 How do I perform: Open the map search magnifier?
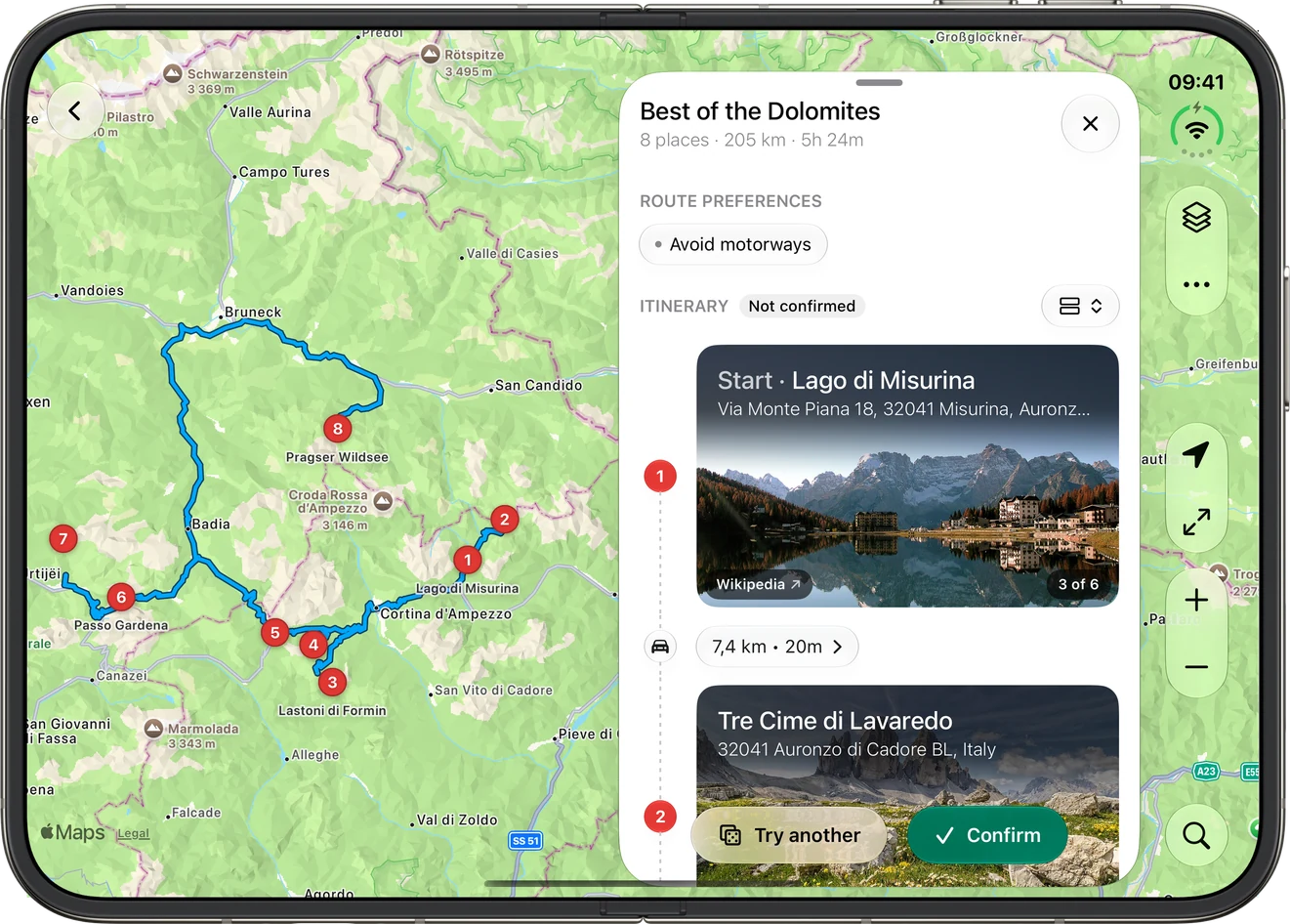(1196, 835)
